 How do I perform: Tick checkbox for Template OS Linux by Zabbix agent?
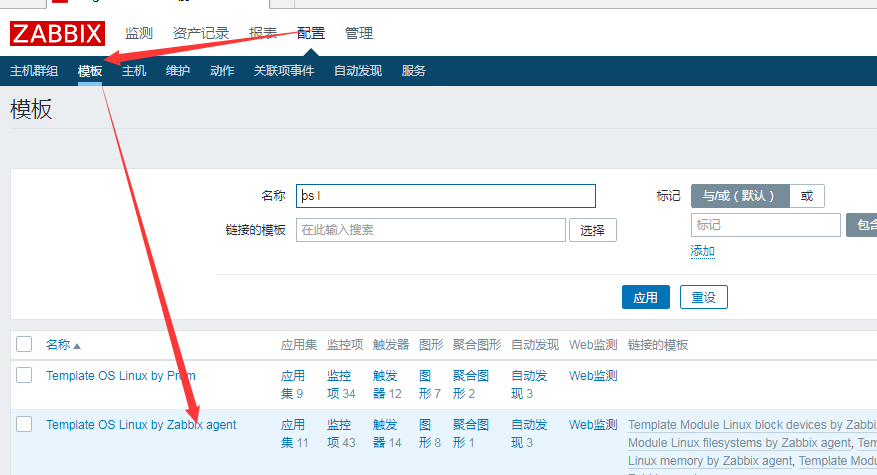pos(24,424)
